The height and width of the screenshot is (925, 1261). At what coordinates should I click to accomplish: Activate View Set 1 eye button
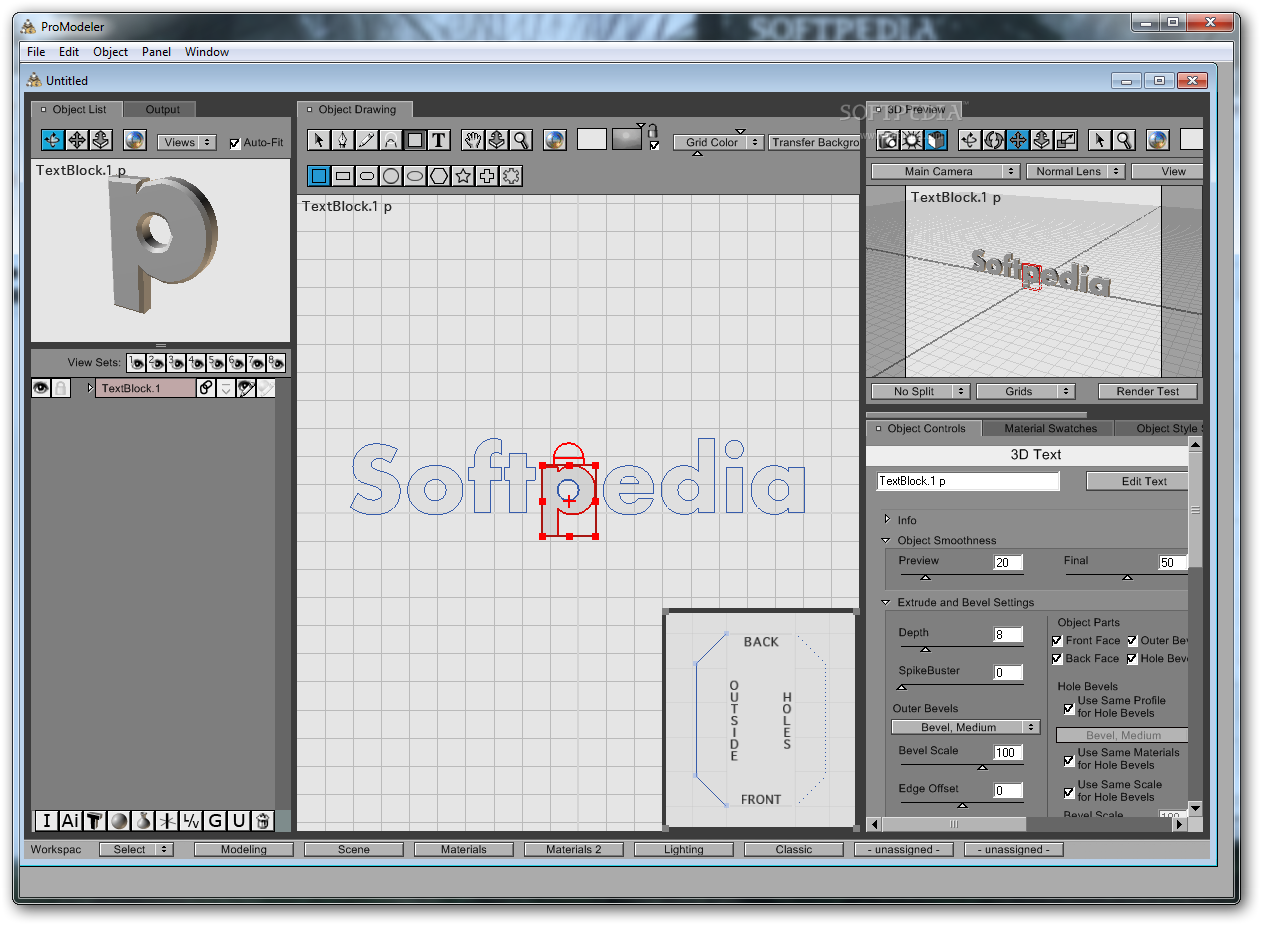[x=137, y=363]
